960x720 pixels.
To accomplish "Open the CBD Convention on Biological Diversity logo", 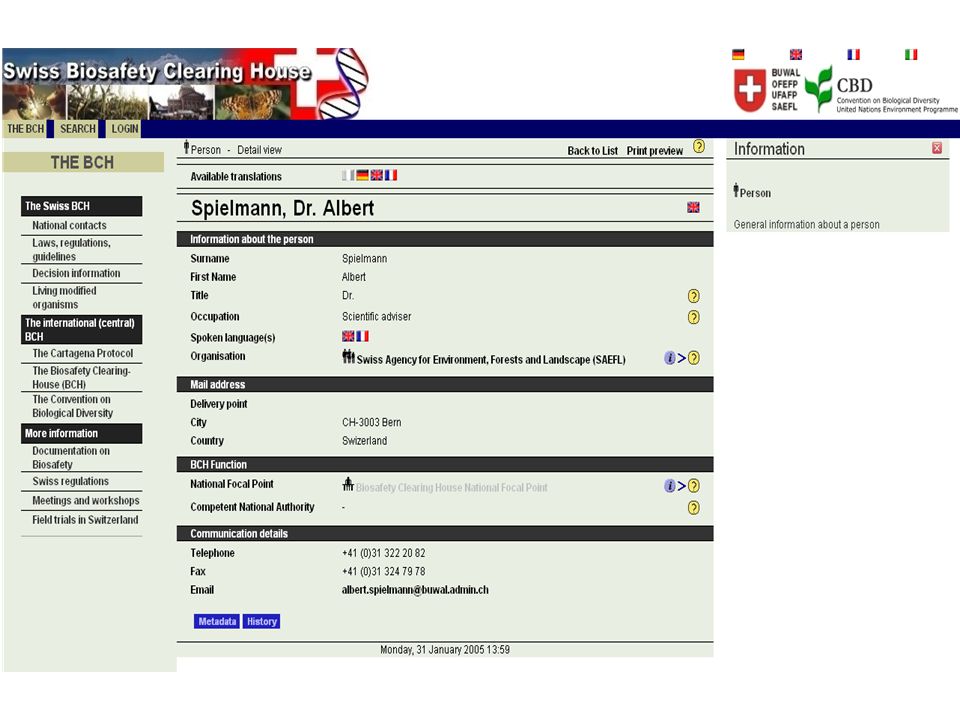I will [881, 90].
